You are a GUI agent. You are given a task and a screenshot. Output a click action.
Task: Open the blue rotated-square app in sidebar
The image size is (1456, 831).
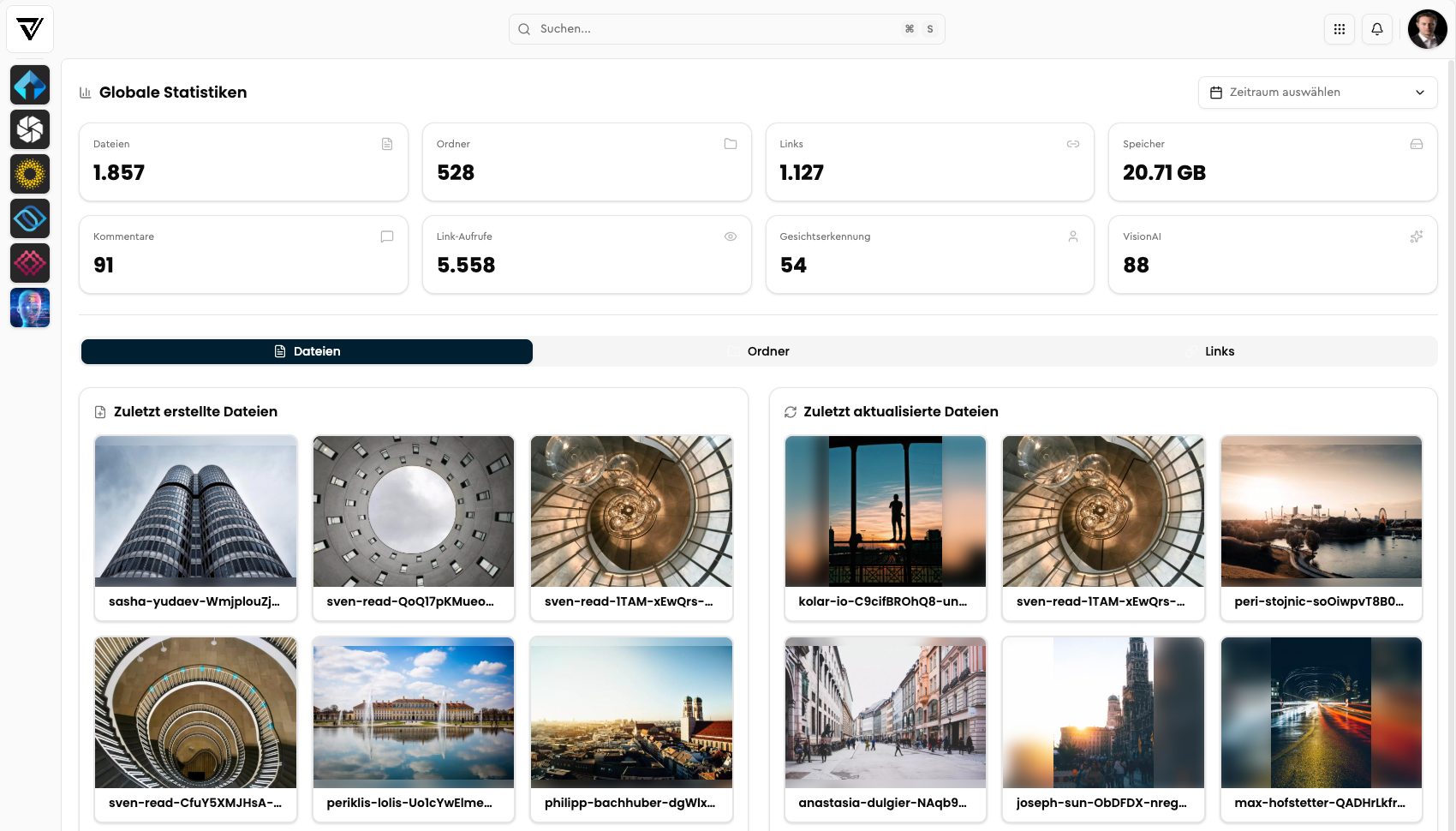point(30,218)
